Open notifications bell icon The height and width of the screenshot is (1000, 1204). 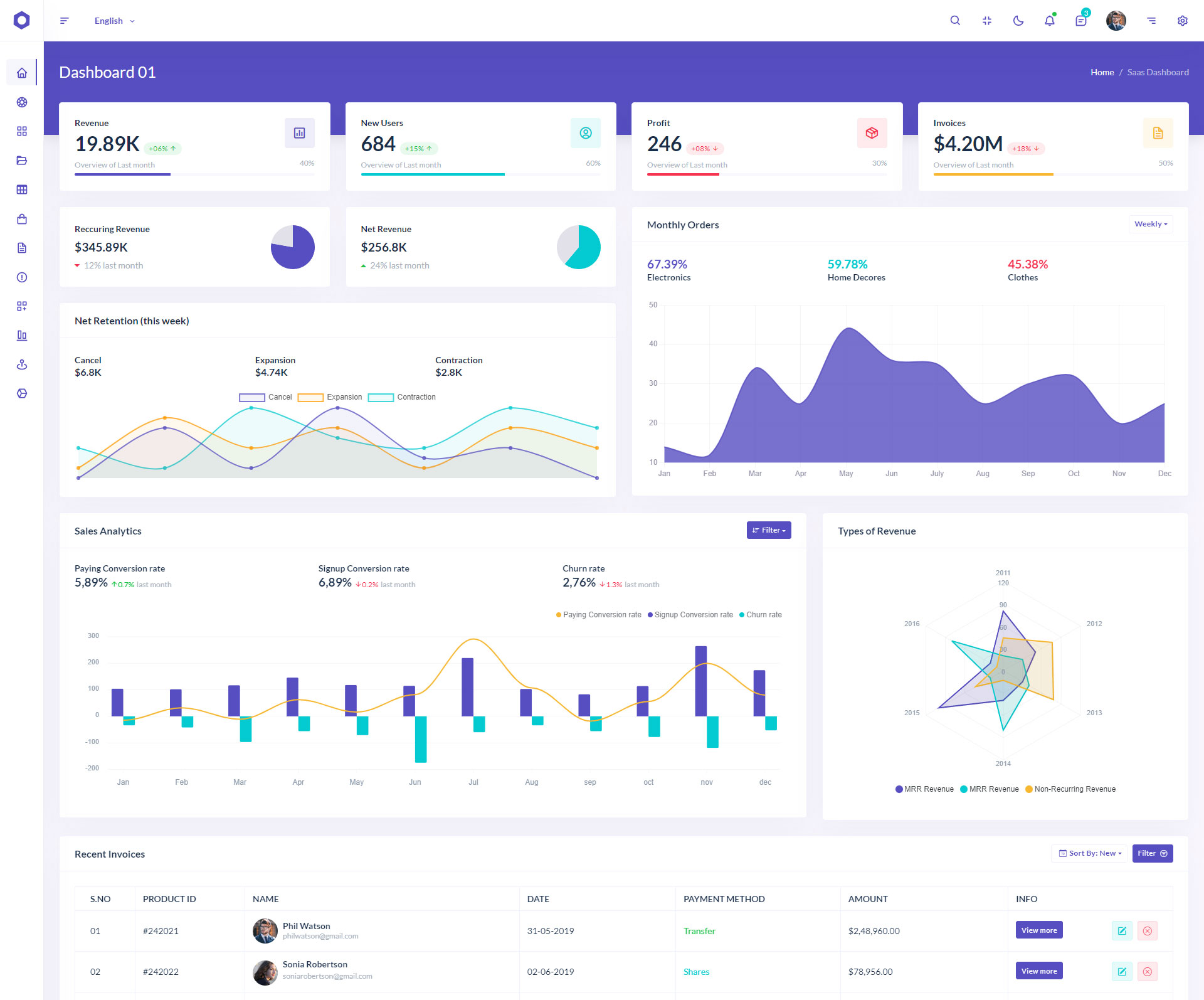coord(1050,21)
